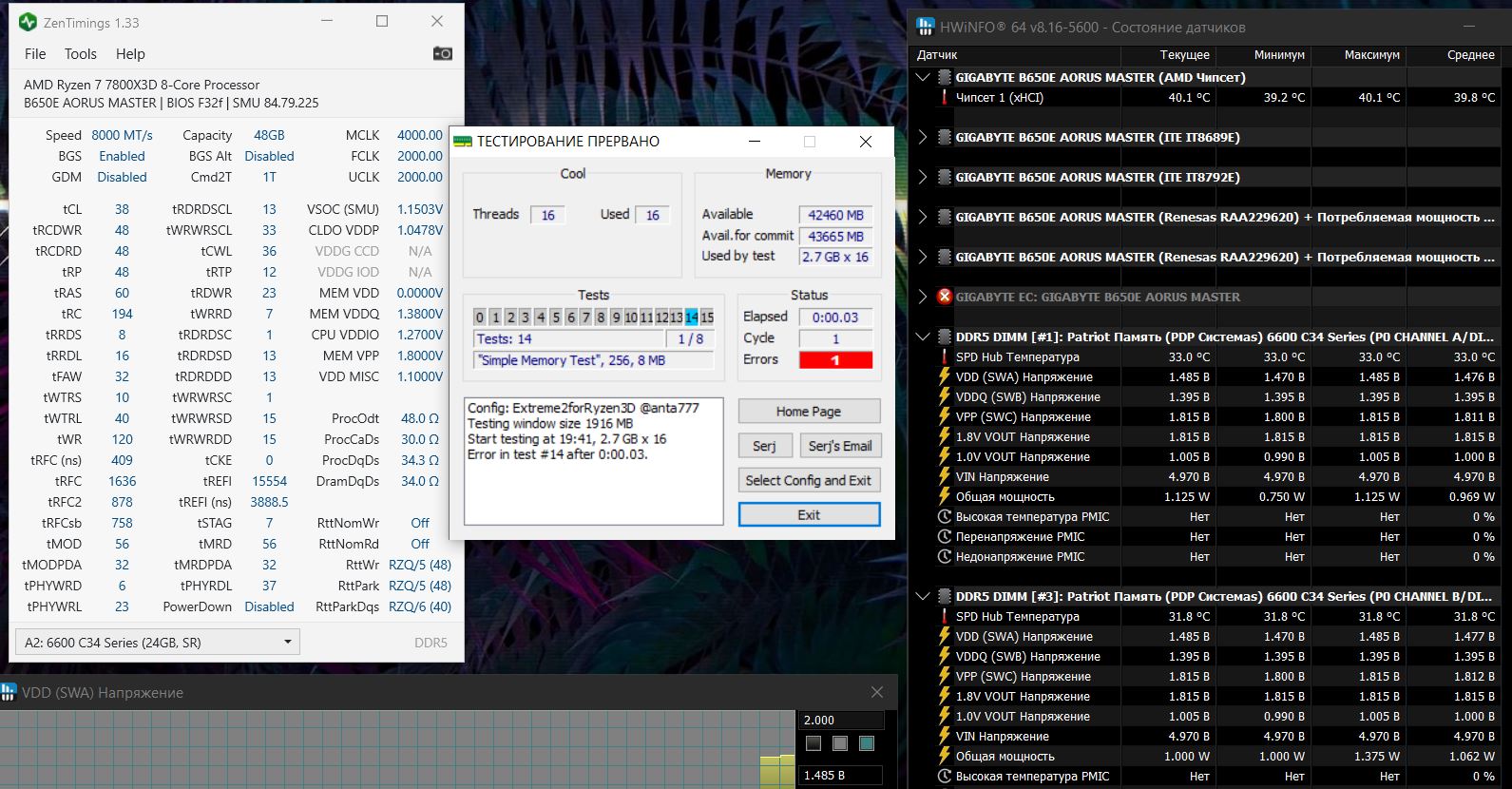Click the red error icon of GIGABYTE EC group
Image resolution: width=1512 pixels, height=789 pixels.
[944, 297]
